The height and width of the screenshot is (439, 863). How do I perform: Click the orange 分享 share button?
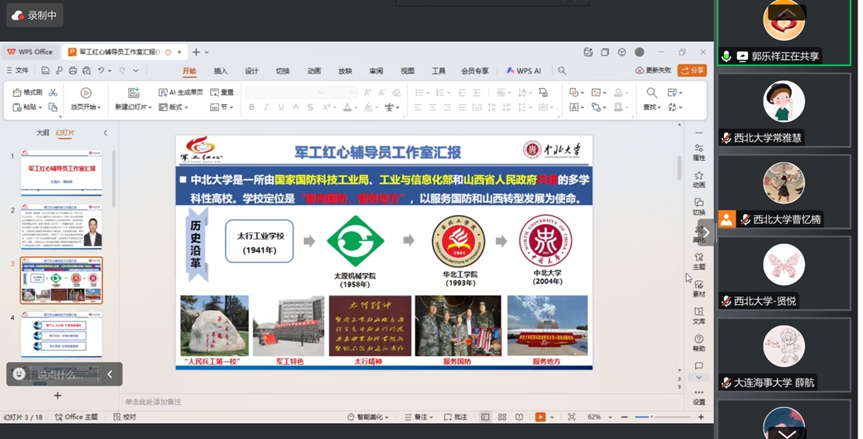(x=691, y=71)
